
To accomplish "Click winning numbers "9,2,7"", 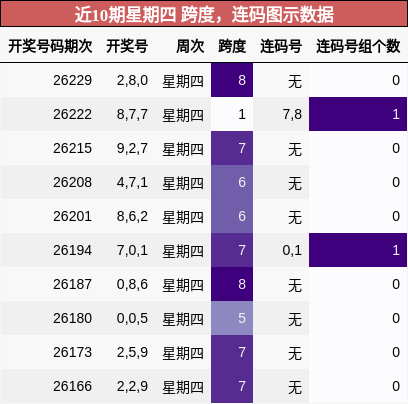I will [x=132, y=148].
